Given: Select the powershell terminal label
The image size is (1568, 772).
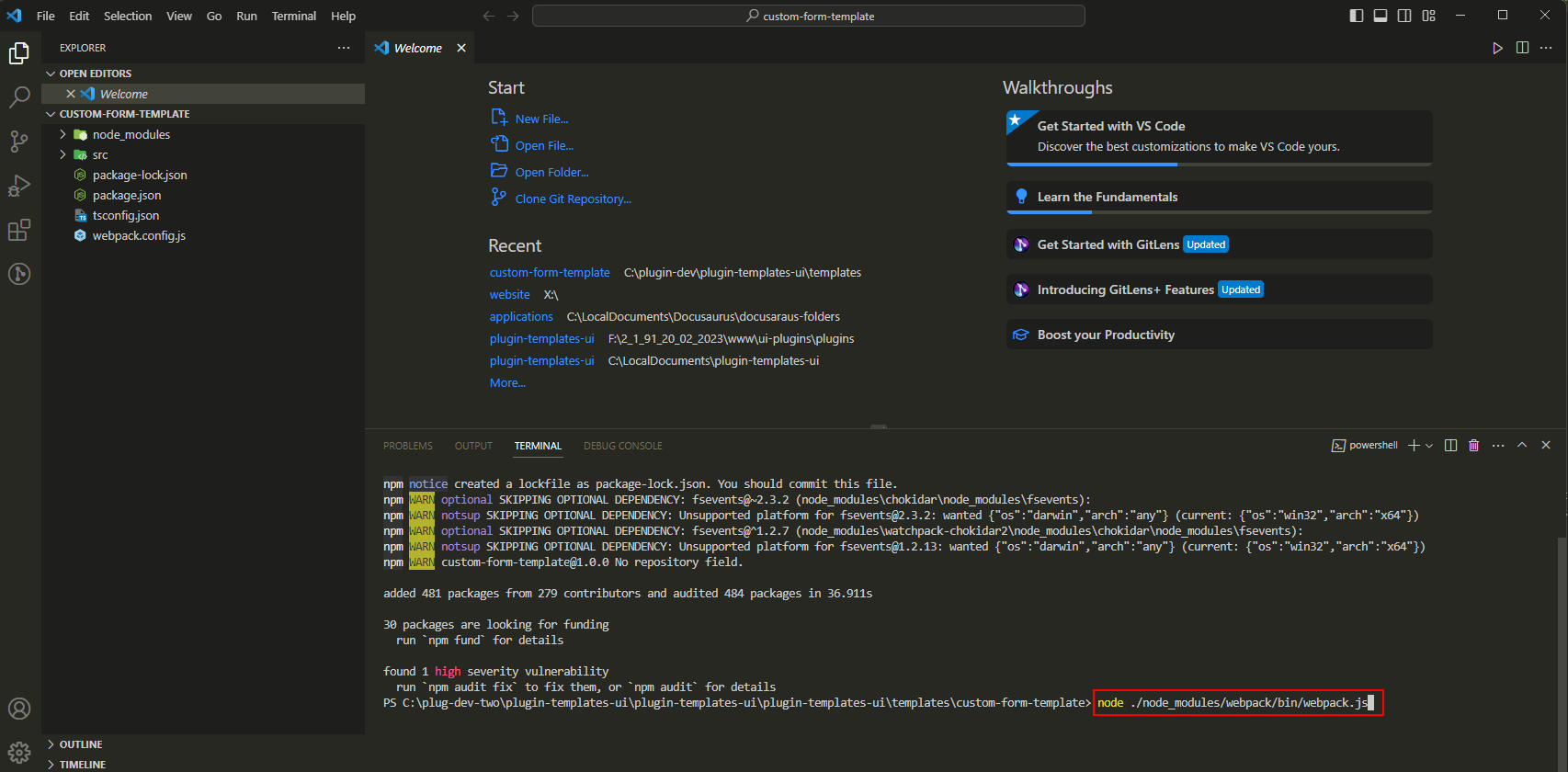Looking at the screenshot, I should coord(1365,445).
